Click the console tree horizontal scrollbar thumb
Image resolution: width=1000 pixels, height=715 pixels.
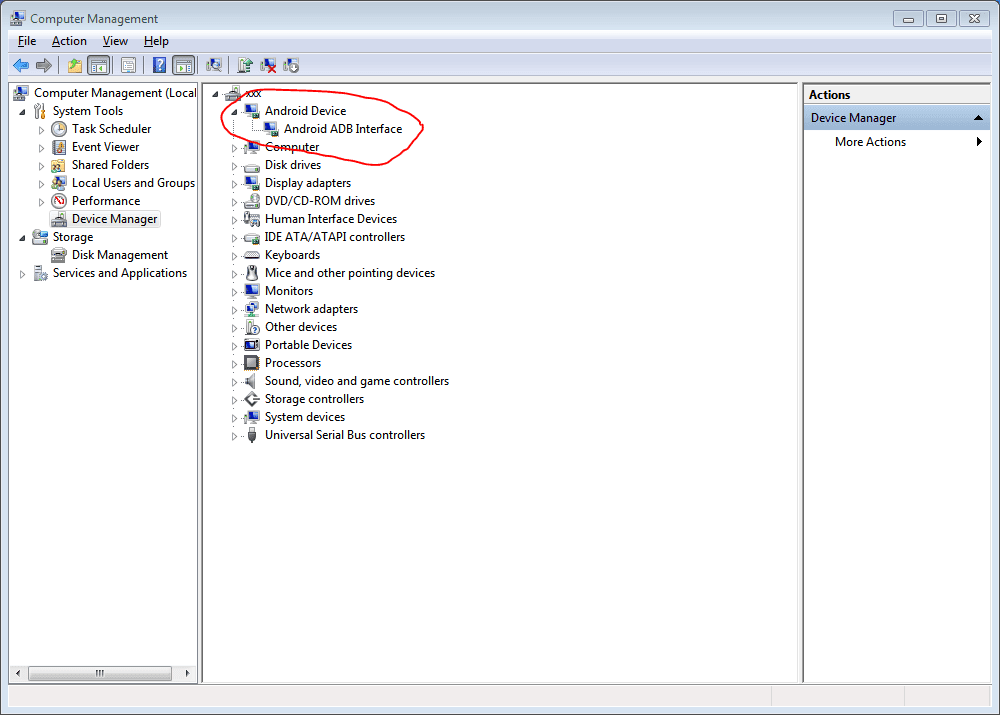coord(99,673)
